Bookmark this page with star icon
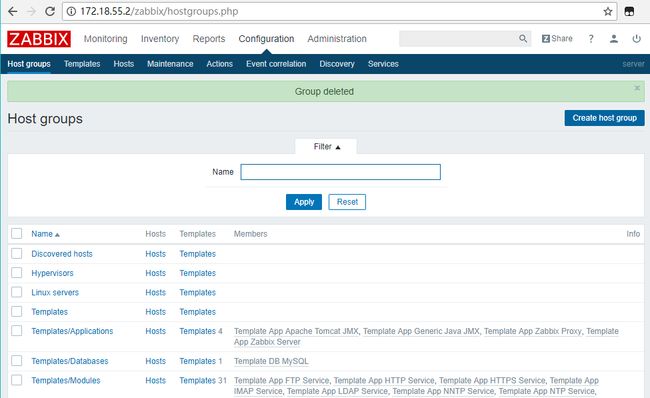Viewport: 650px width, 398px height. [608, 11]
